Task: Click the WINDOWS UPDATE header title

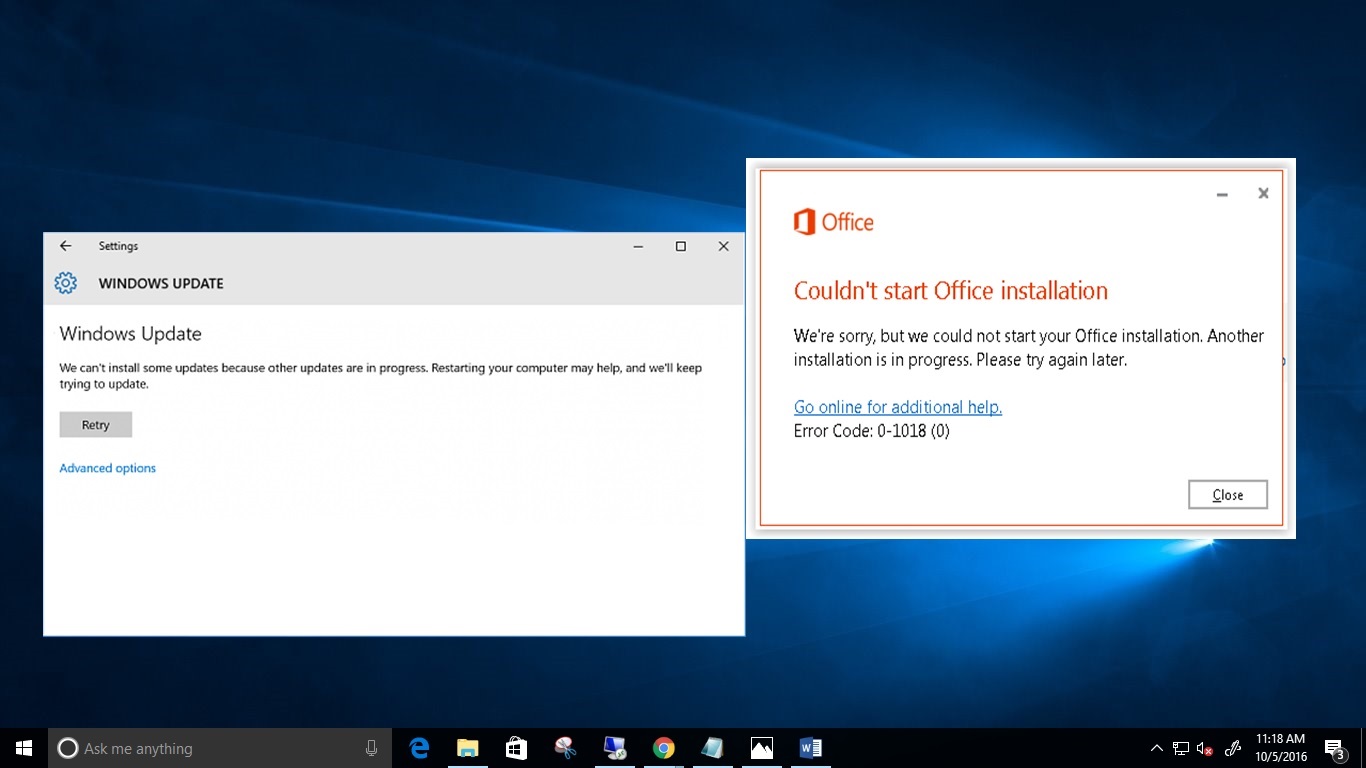Action: (x=161, y=284)
